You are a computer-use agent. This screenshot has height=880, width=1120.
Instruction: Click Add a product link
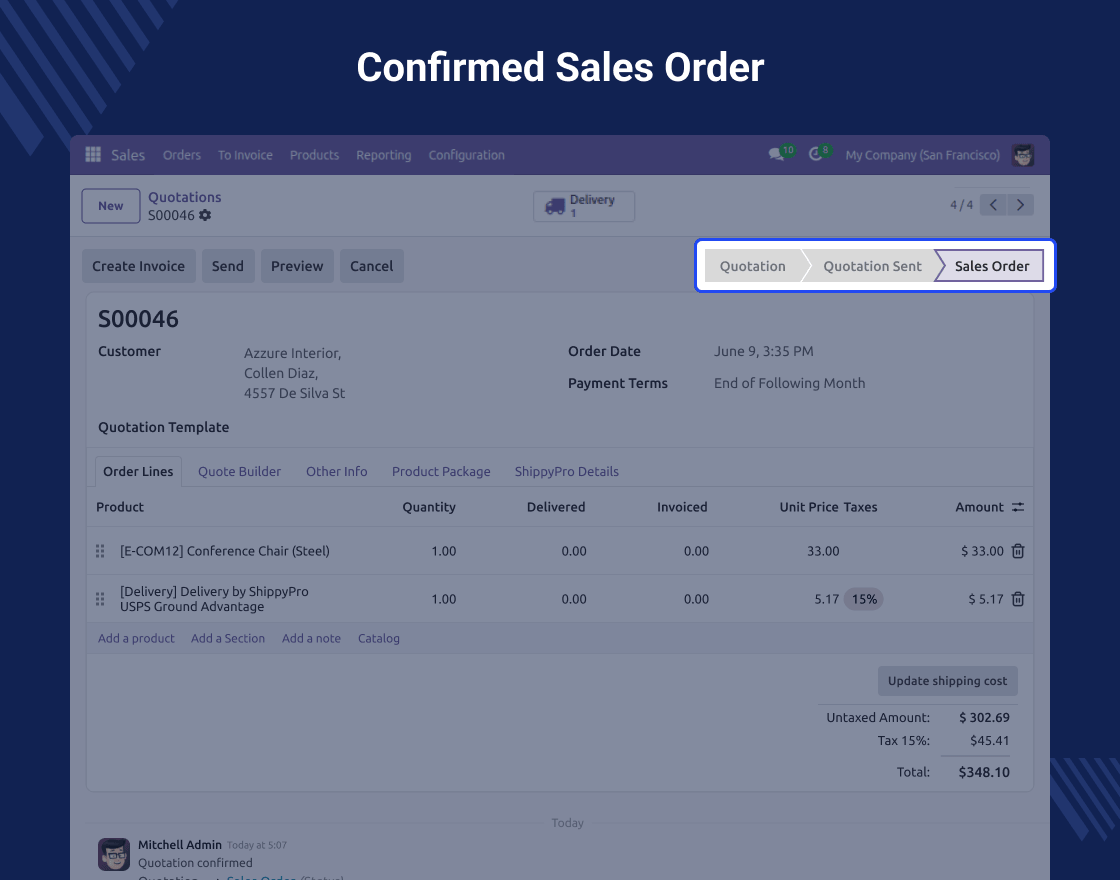(136, 639)
